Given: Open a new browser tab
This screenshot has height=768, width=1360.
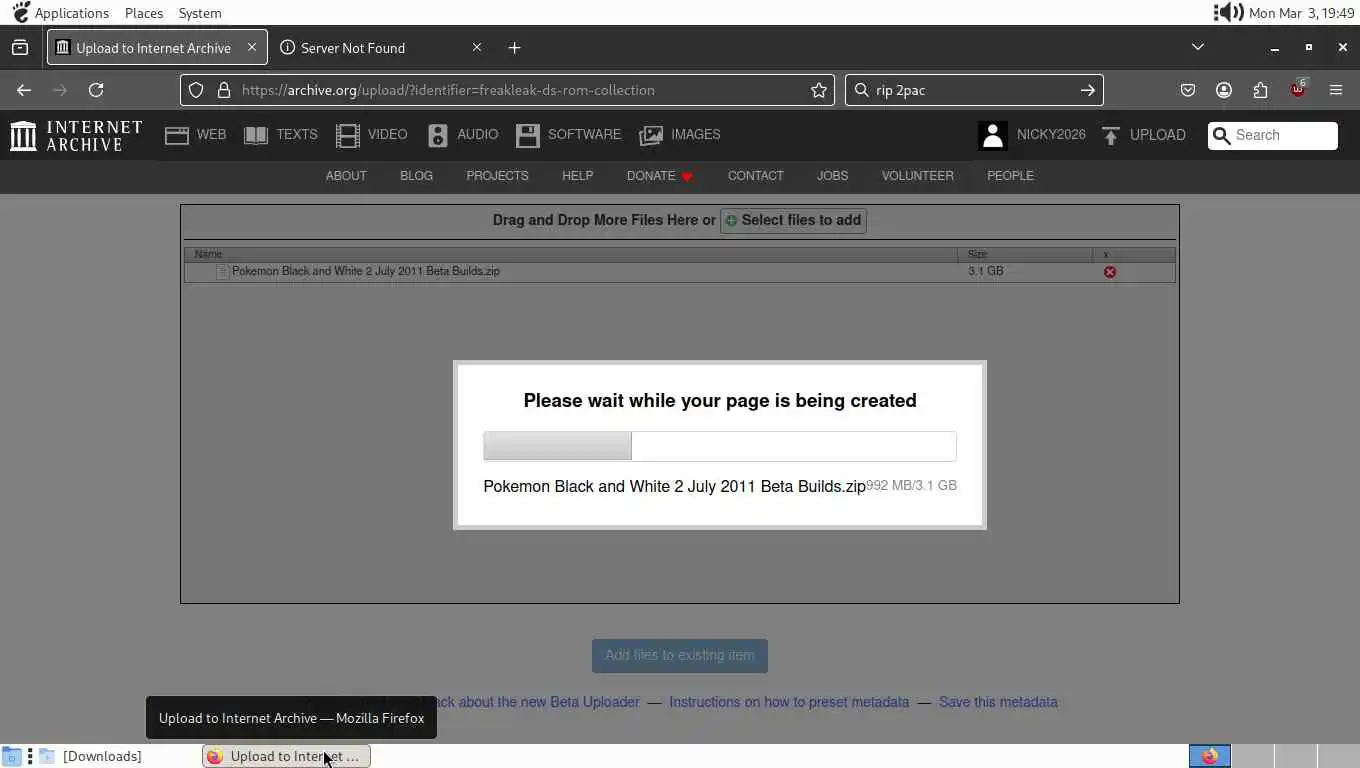Looking at the screenshot, I should pos(514,48).
